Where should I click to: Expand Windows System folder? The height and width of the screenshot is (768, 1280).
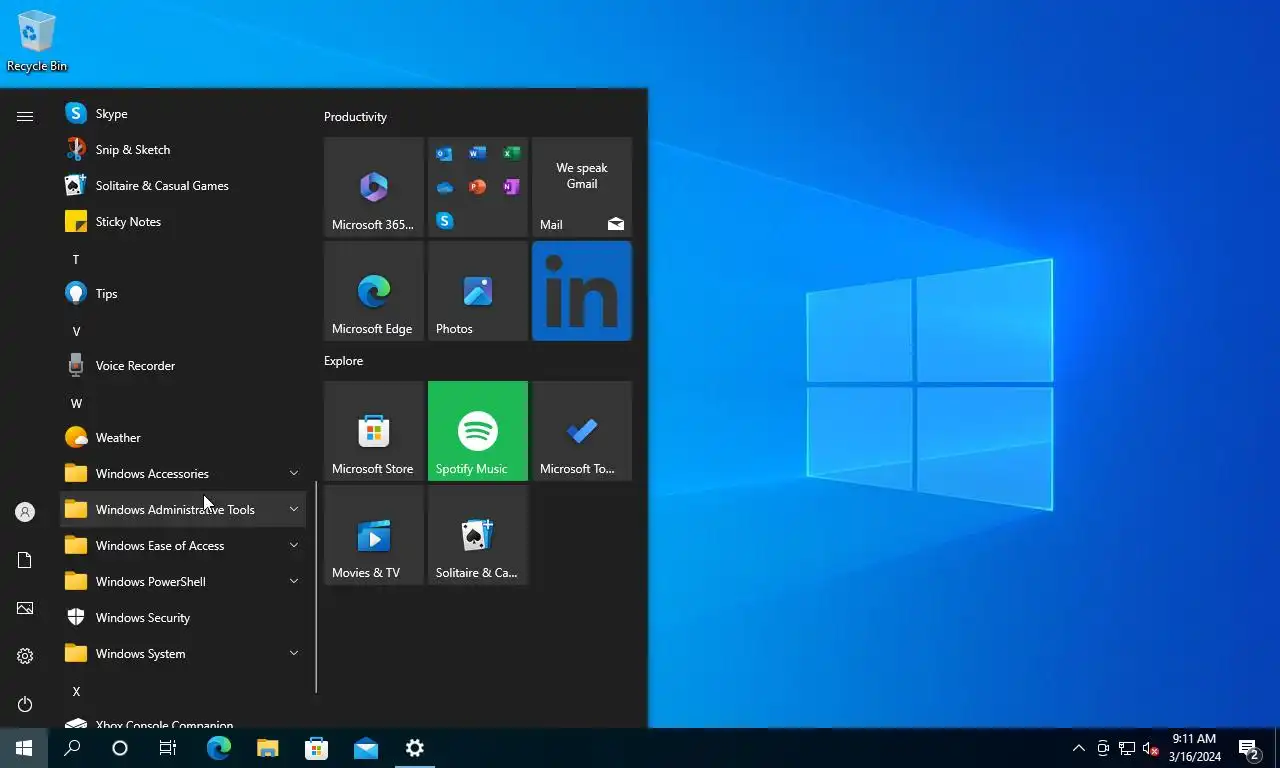click(x=183, y=654)
